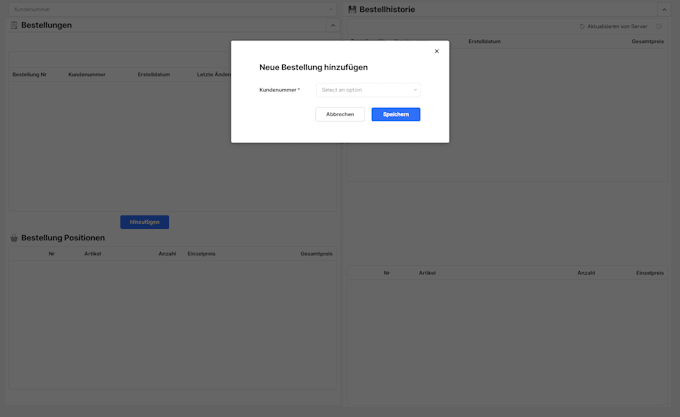Click the Kundenummer * label in the dialog

click(279, 90)
